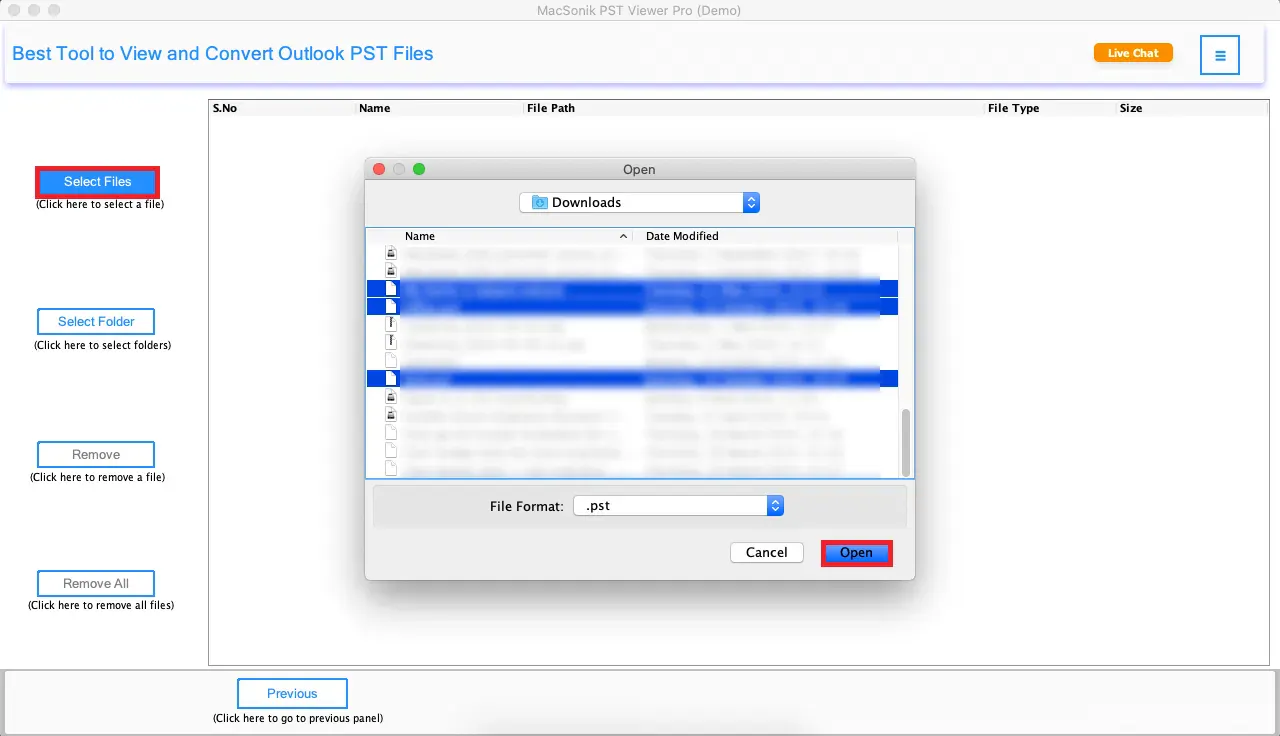Confirm selection with the Open button
This screenshot has height=736, width=1280.
coord(856,552)
